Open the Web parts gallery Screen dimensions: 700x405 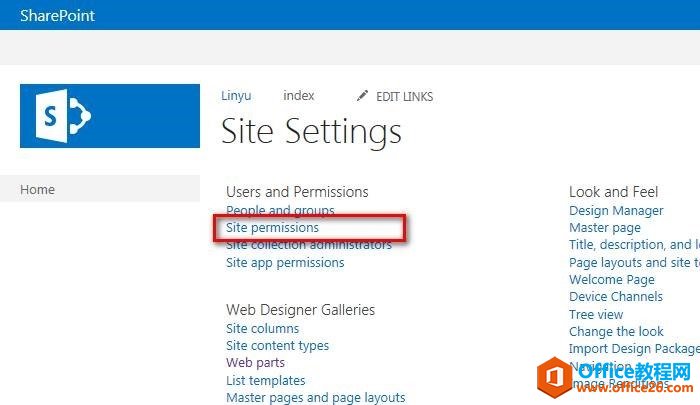click(255, 363)
